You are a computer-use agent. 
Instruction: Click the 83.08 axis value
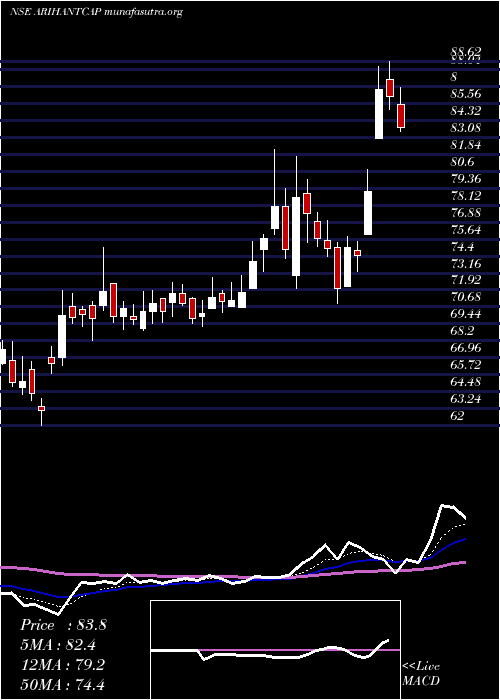[466, 128]
